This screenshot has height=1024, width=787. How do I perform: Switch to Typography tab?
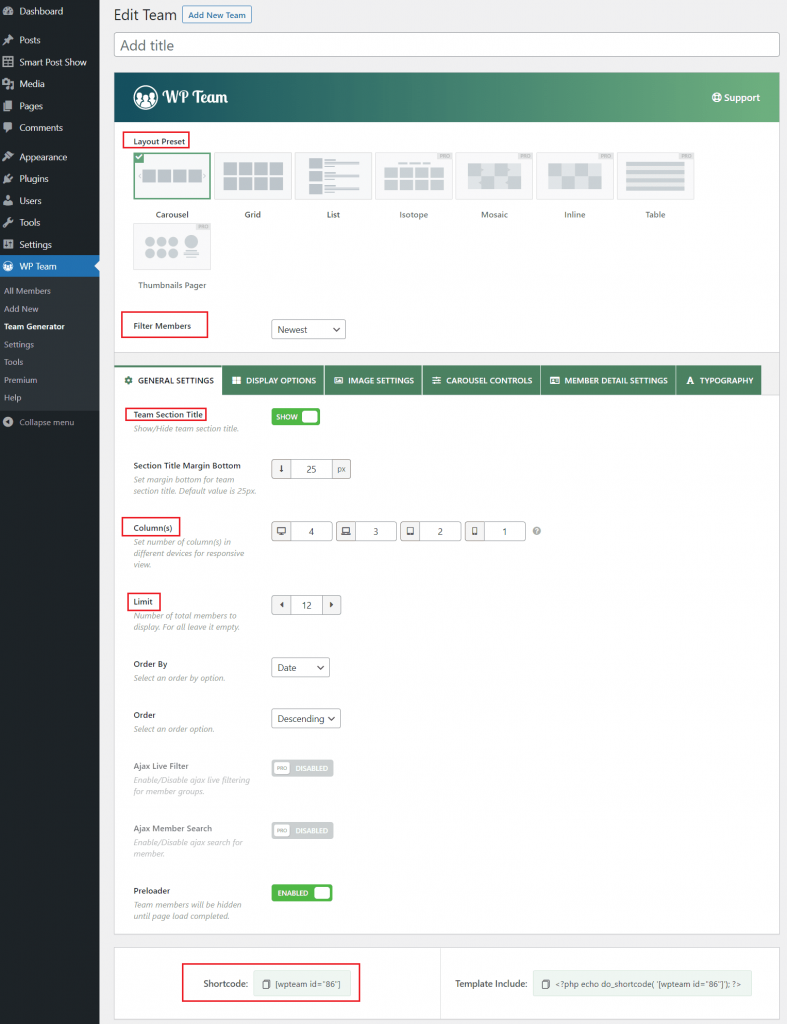pyautogui.click(x=719, y=380)
